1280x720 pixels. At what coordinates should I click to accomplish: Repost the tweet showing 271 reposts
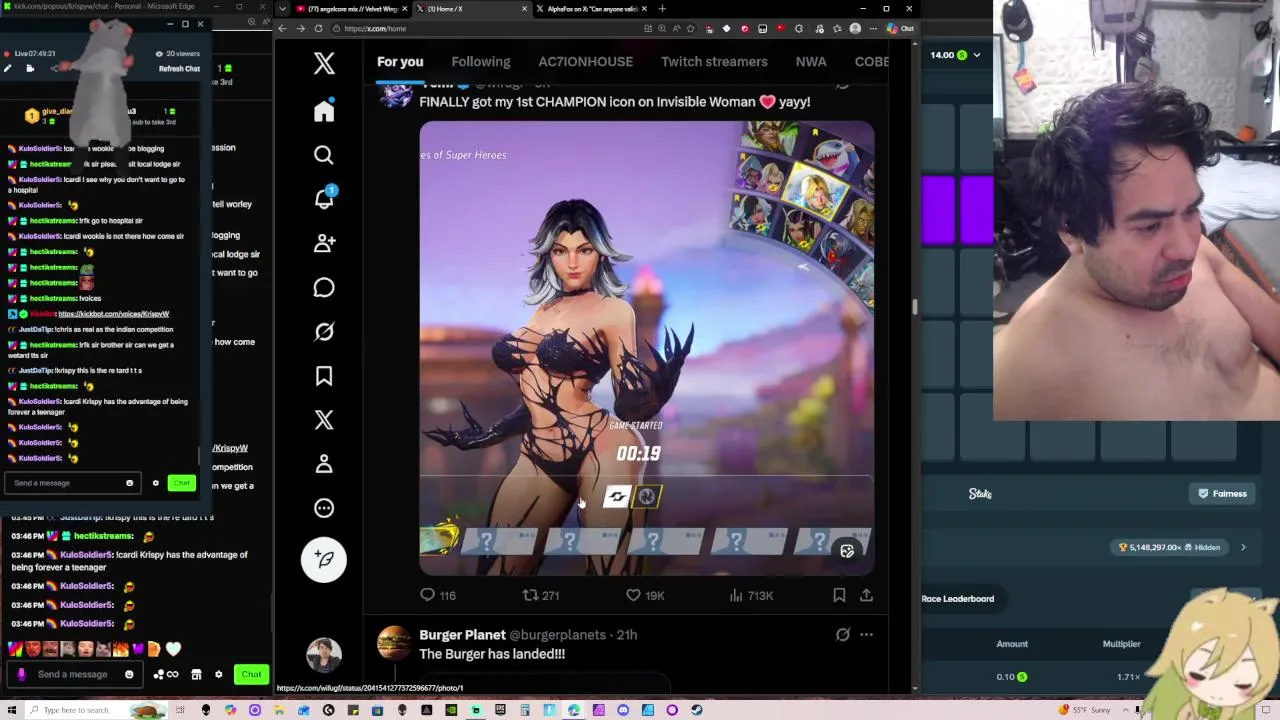541,595
